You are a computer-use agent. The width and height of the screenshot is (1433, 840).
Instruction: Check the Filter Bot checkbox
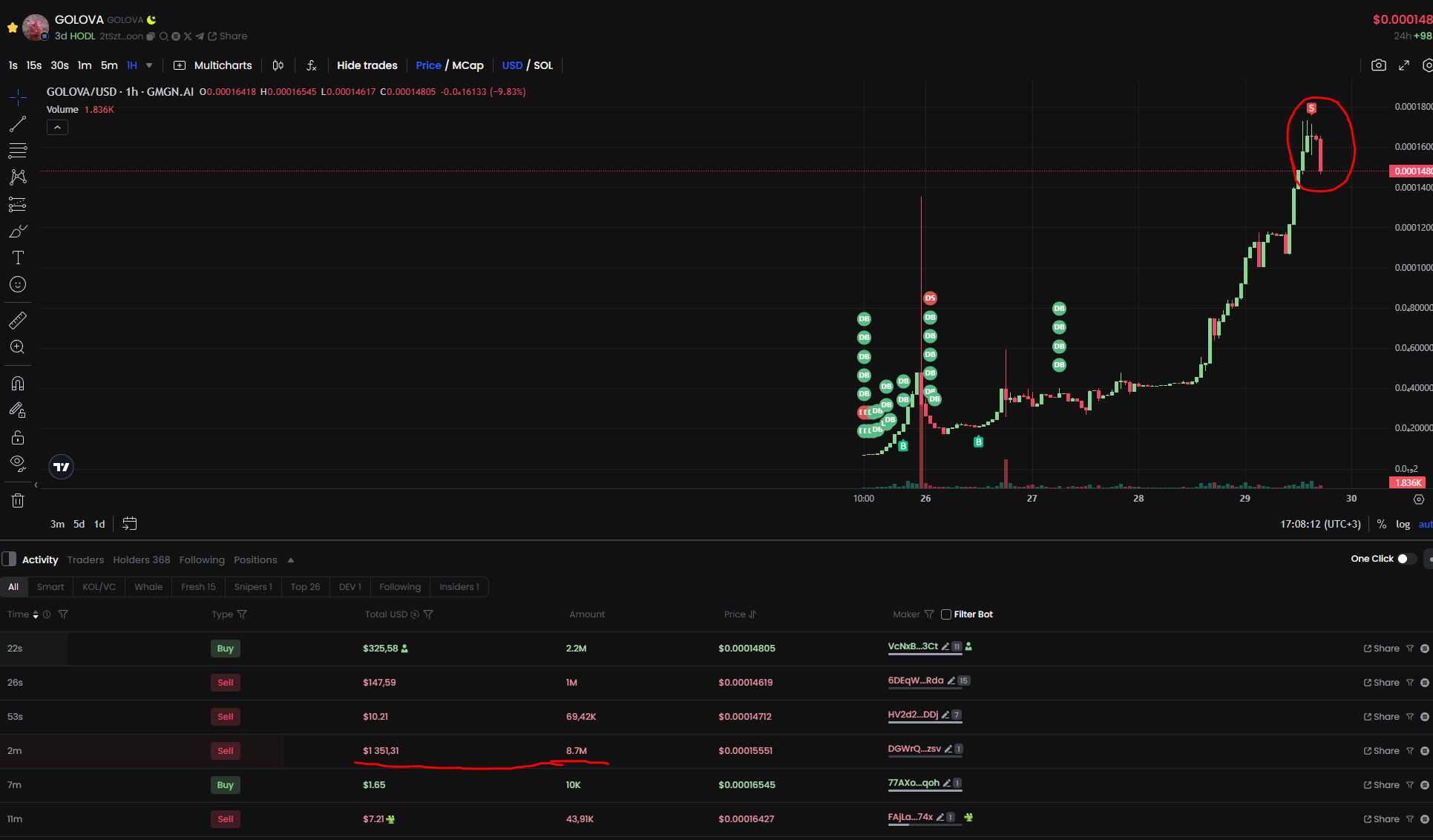tap(946, 614)
